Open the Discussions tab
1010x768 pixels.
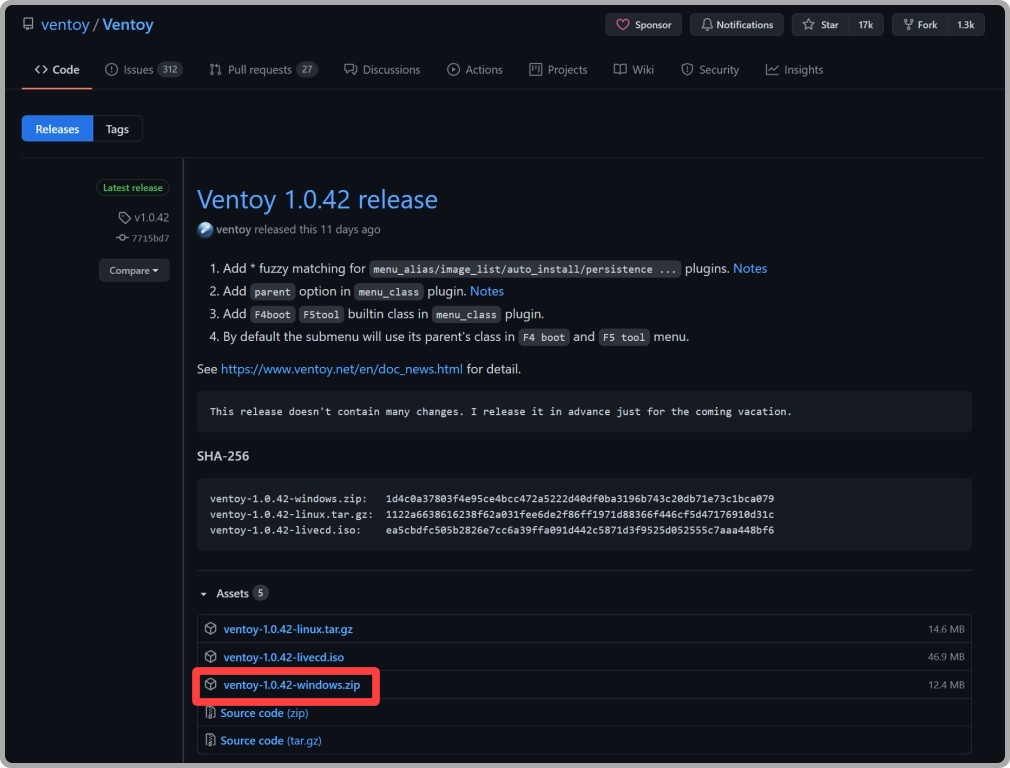coord(382,70)
